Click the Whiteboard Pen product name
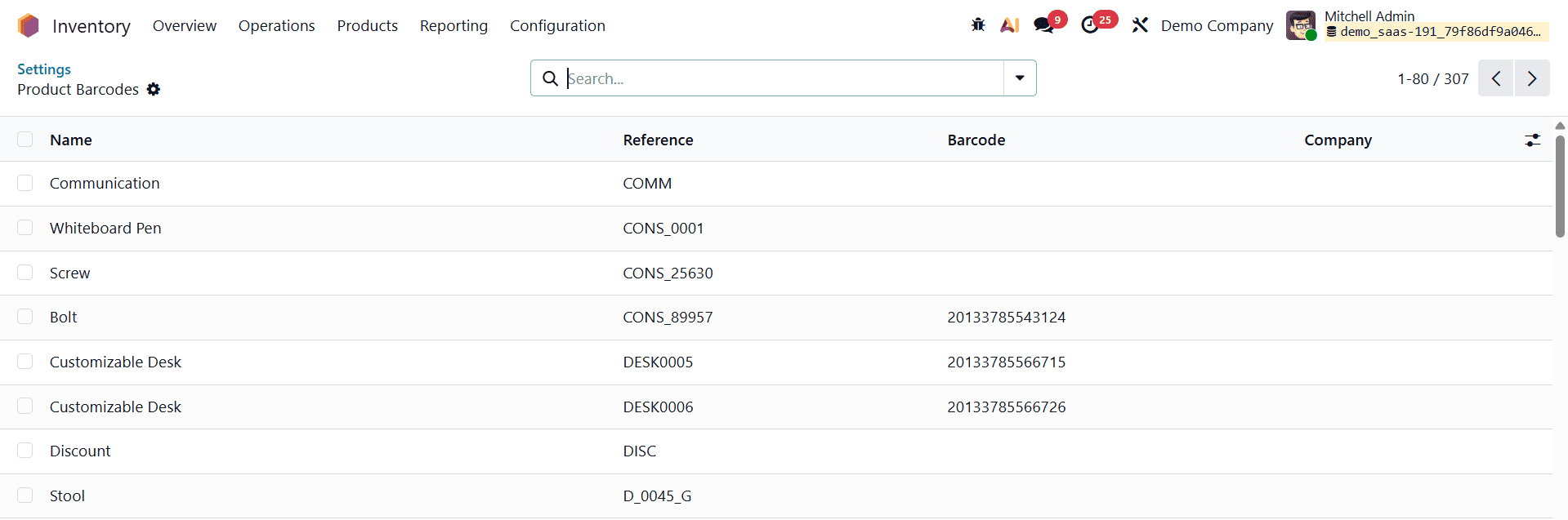 105,228
